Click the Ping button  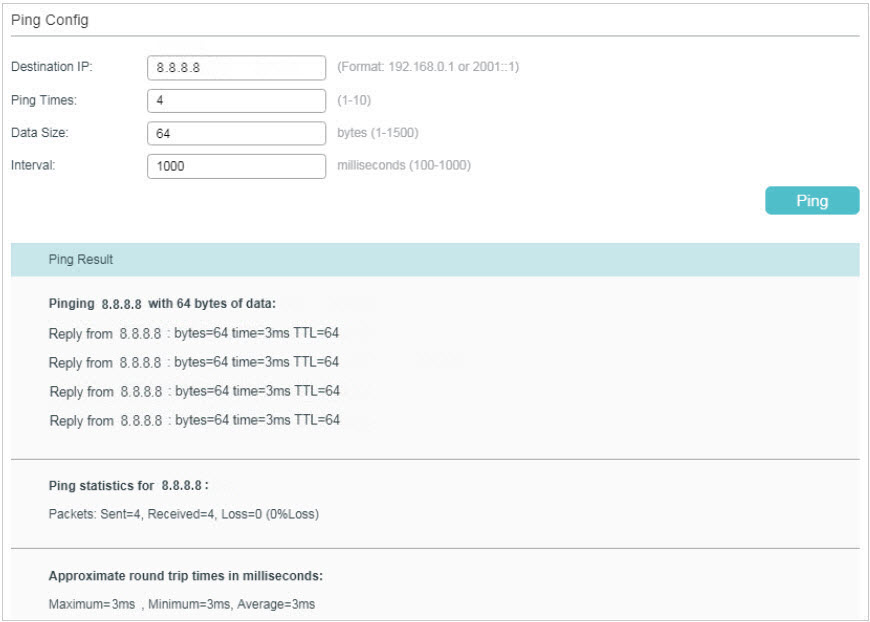pyautogui.click(x=812, y=200)
